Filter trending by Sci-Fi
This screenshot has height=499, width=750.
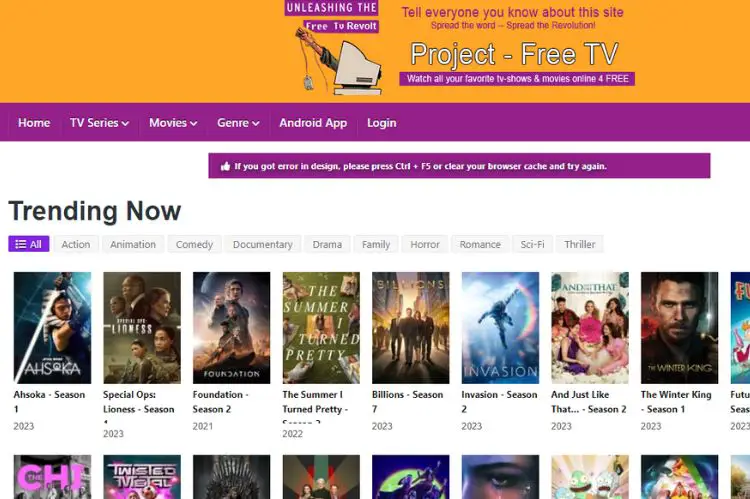click(532, 244)
